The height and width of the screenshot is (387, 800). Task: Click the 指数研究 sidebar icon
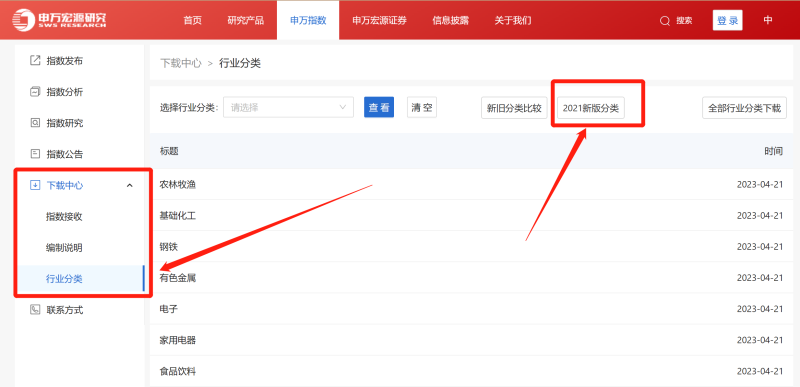coord(35,123)
